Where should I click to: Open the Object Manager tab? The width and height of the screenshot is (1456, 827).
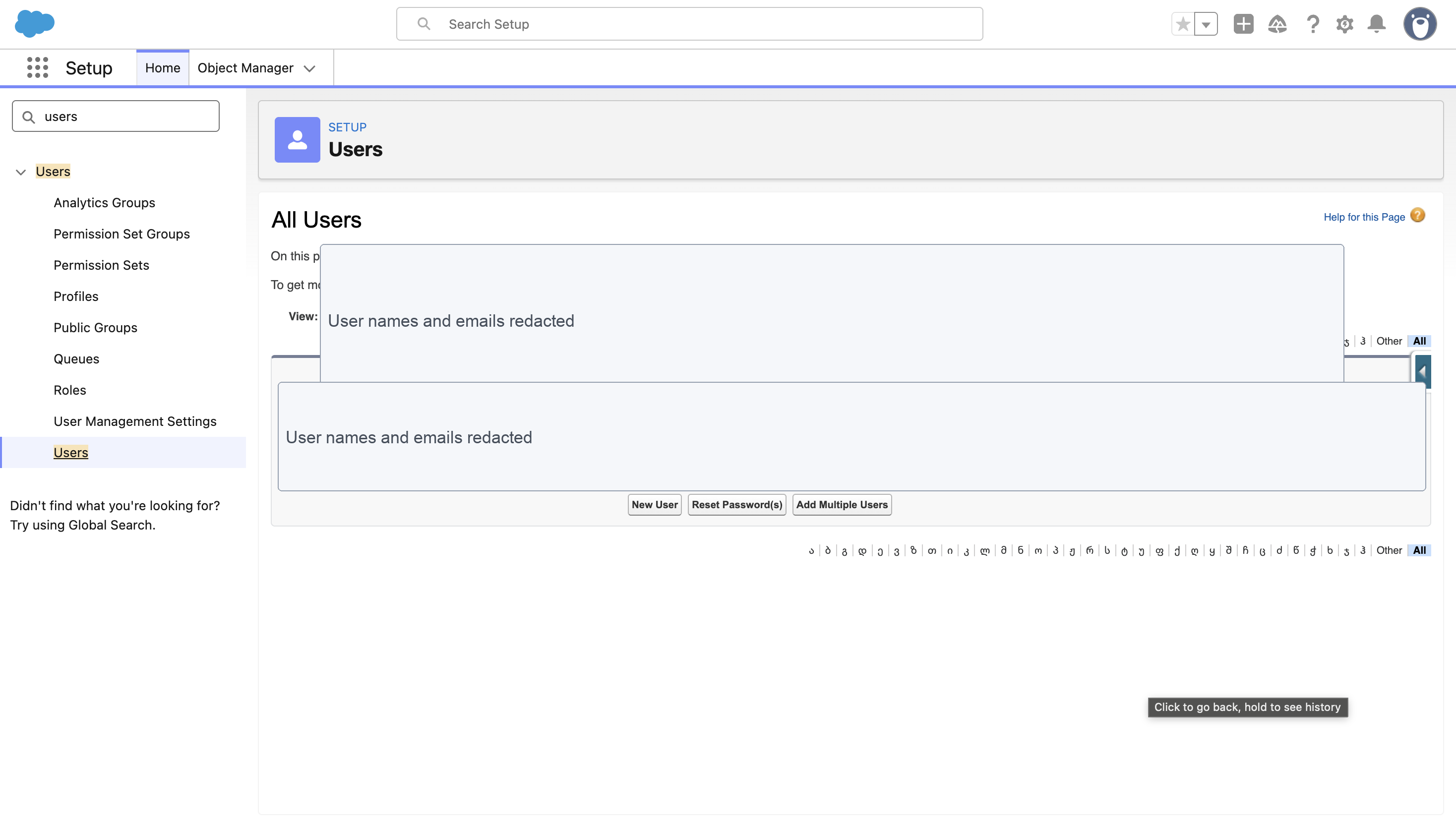tap(245, 67)
